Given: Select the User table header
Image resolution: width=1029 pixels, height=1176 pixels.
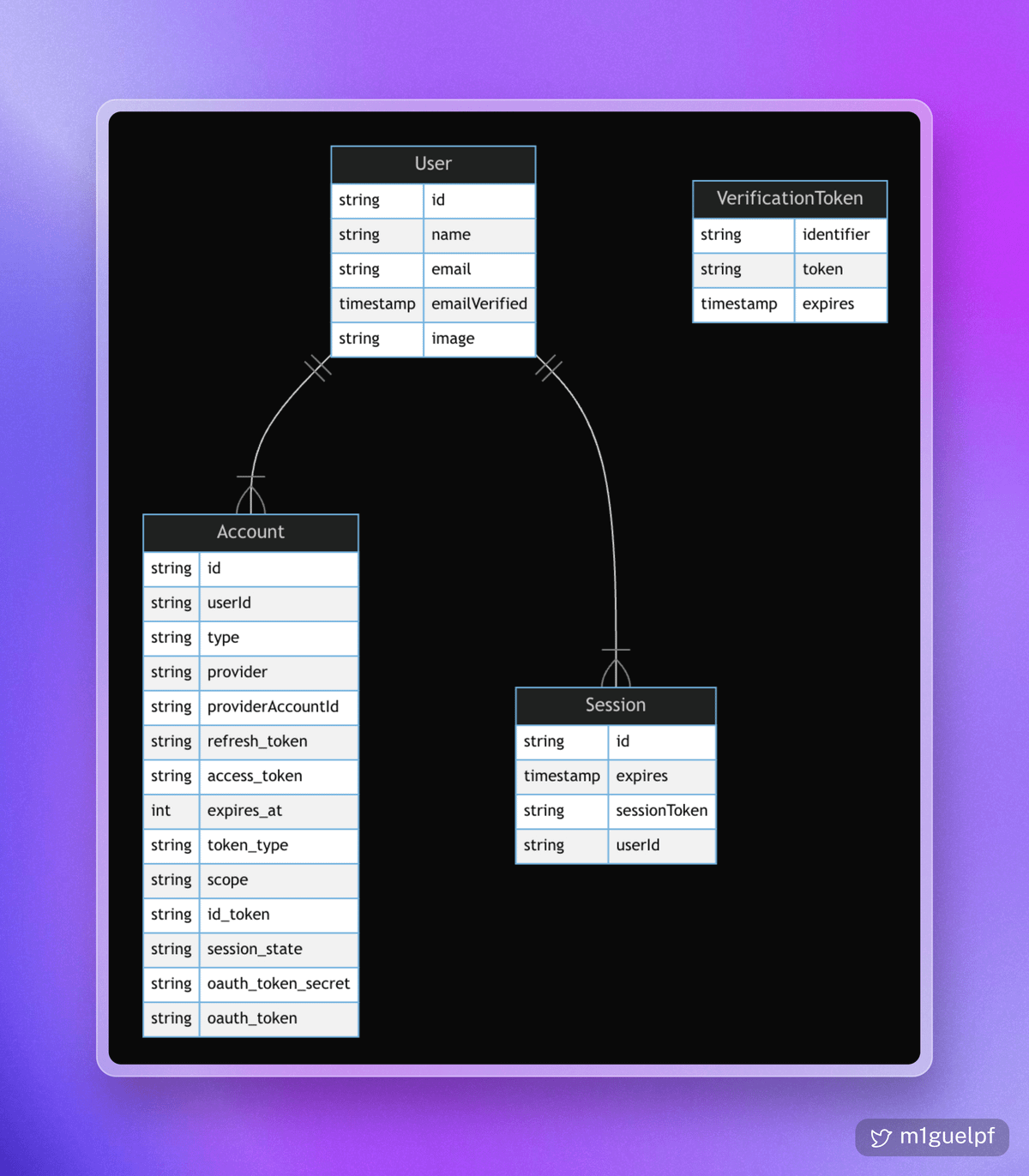Looking at the screenshot, I should pyautogui.click(x=433, y=165).
